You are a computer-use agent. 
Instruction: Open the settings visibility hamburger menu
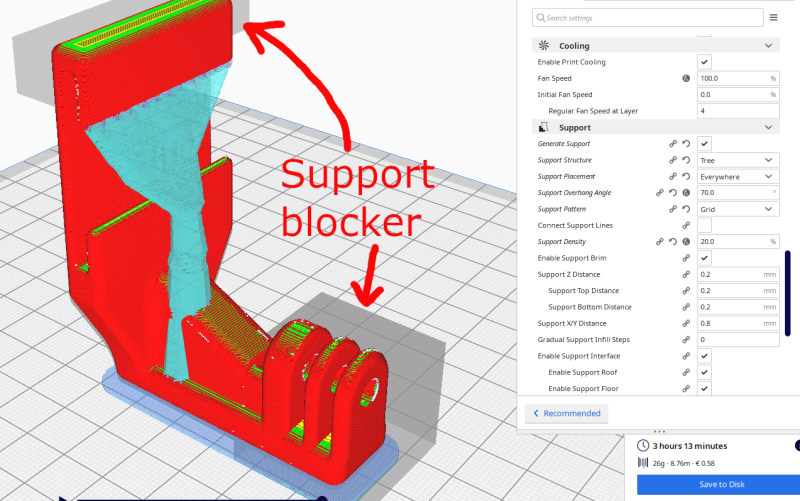pyautogui.click(x=773, y=17)
